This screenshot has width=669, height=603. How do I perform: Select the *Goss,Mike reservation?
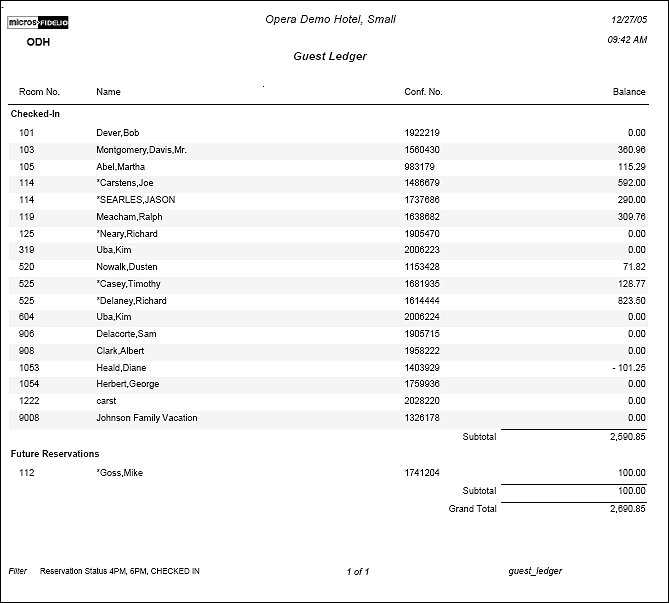(x=119, y=473)
